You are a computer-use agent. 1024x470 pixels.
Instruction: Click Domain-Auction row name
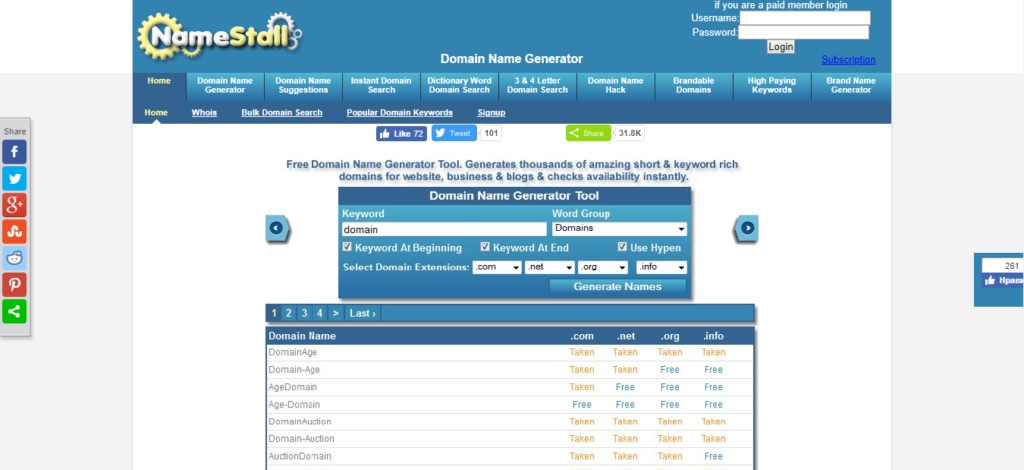(301, 439)
